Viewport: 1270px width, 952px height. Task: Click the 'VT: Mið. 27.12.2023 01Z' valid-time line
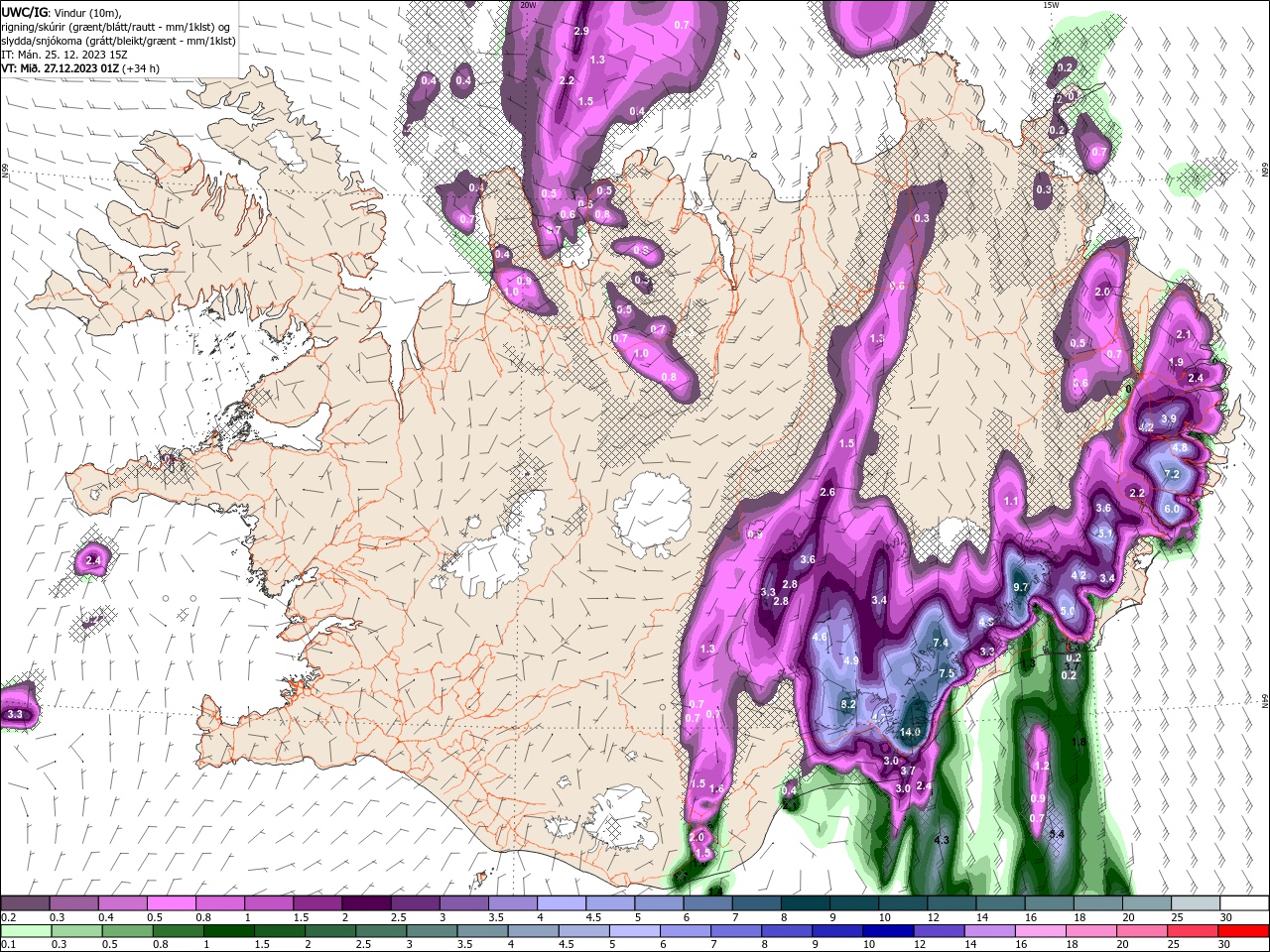[80, 68]
